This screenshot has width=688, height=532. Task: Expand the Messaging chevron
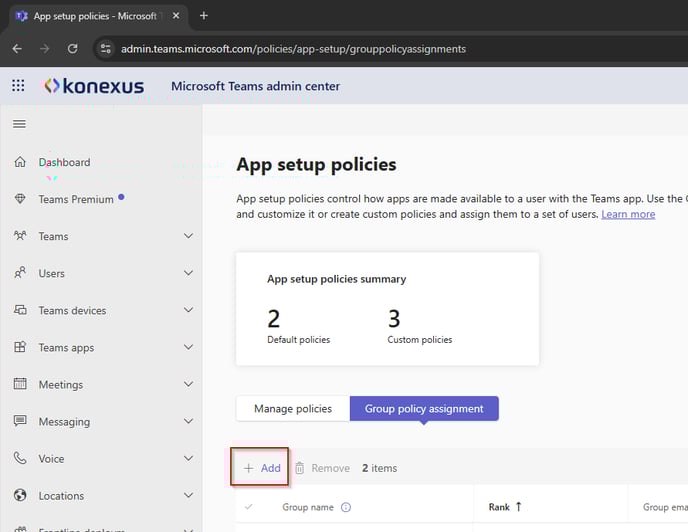pos(188,421)
